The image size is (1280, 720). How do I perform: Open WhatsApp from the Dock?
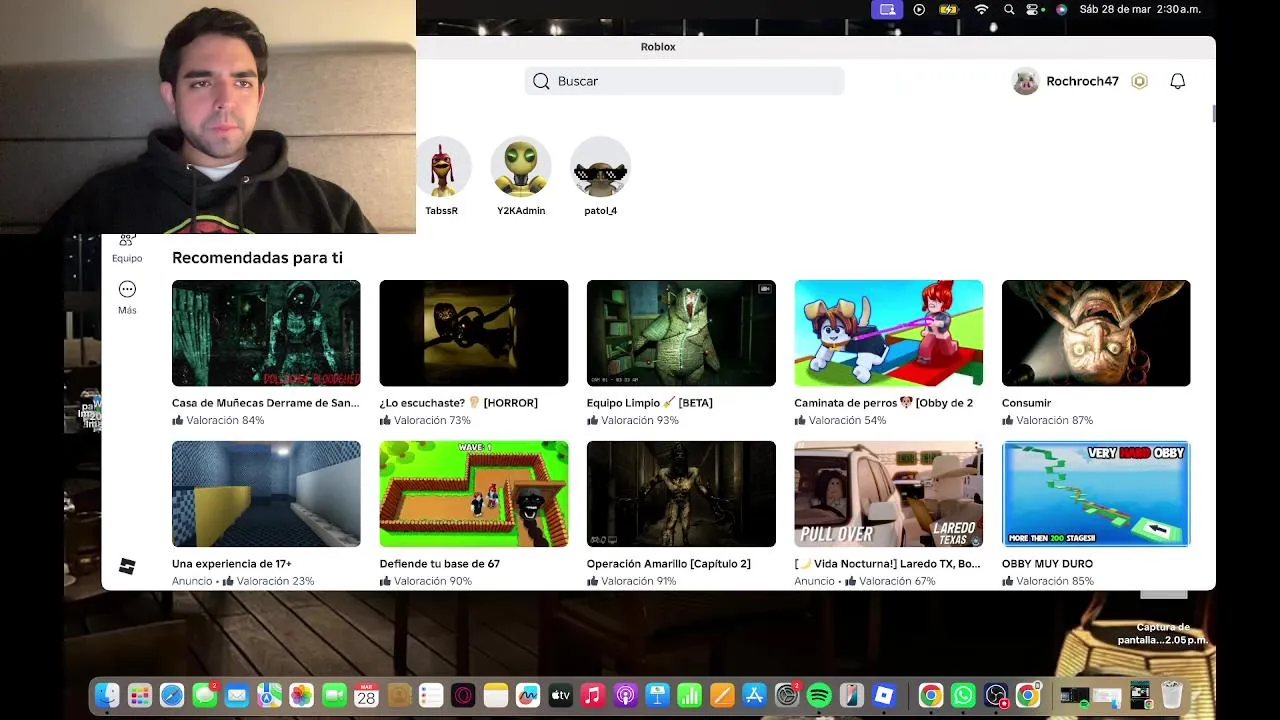coord(963,695)
